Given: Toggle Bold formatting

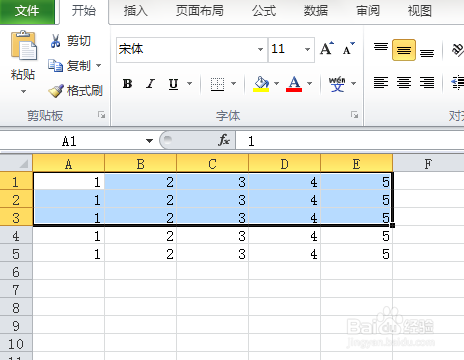Looking at the screenshot, I should [x=127, y=83].
